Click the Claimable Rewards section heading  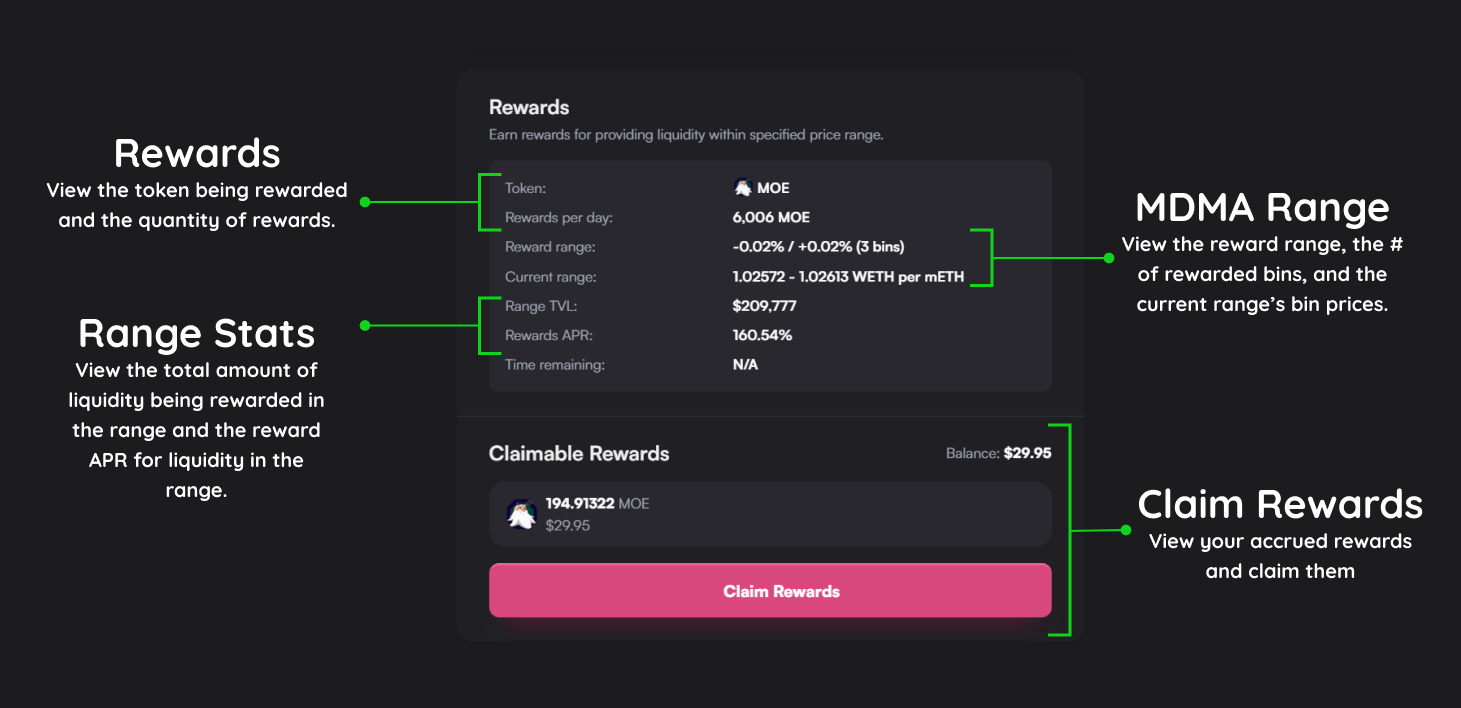coord(579,453)
